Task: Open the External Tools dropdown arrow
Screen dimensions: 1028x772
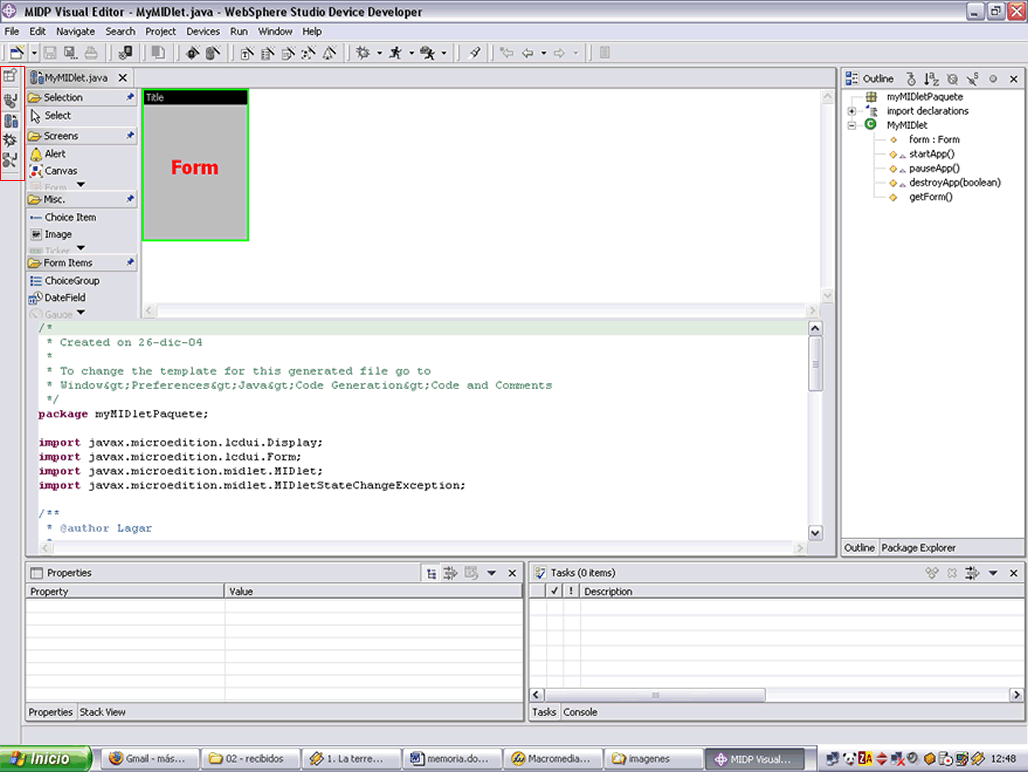Action: pyautogui.click(x=444, y=54)
